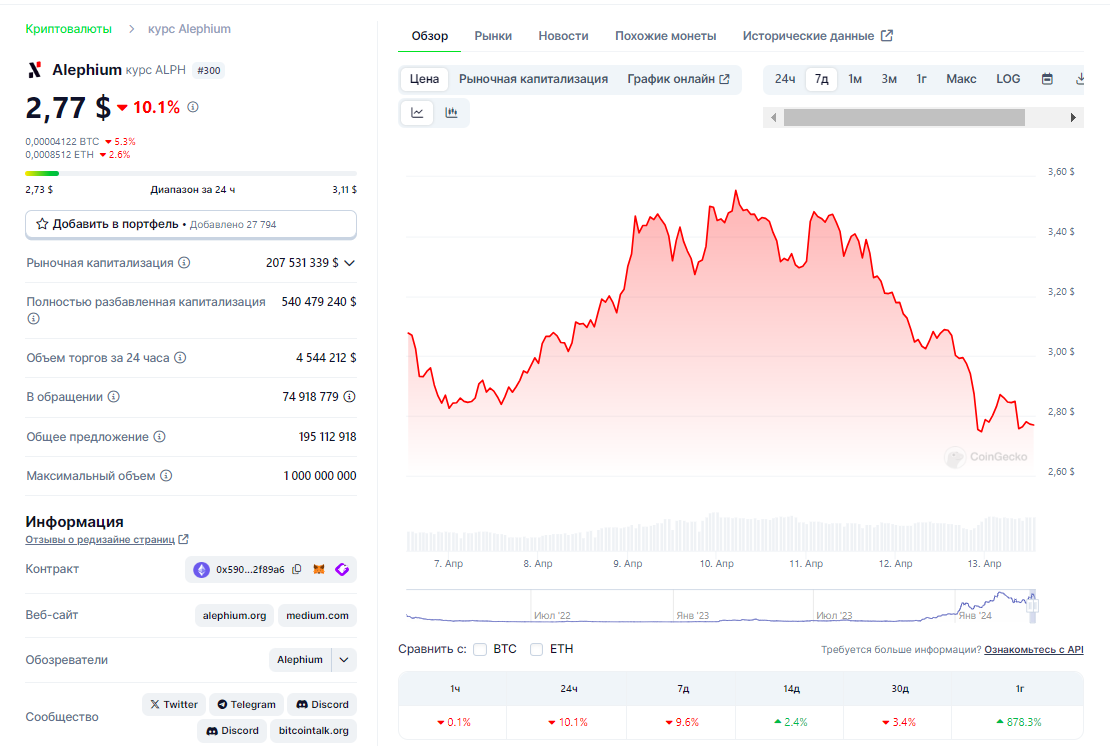This screenshot has width=1110, height=746.
Task: Click info icon next to price change
Action: click(x=193, y=107)
